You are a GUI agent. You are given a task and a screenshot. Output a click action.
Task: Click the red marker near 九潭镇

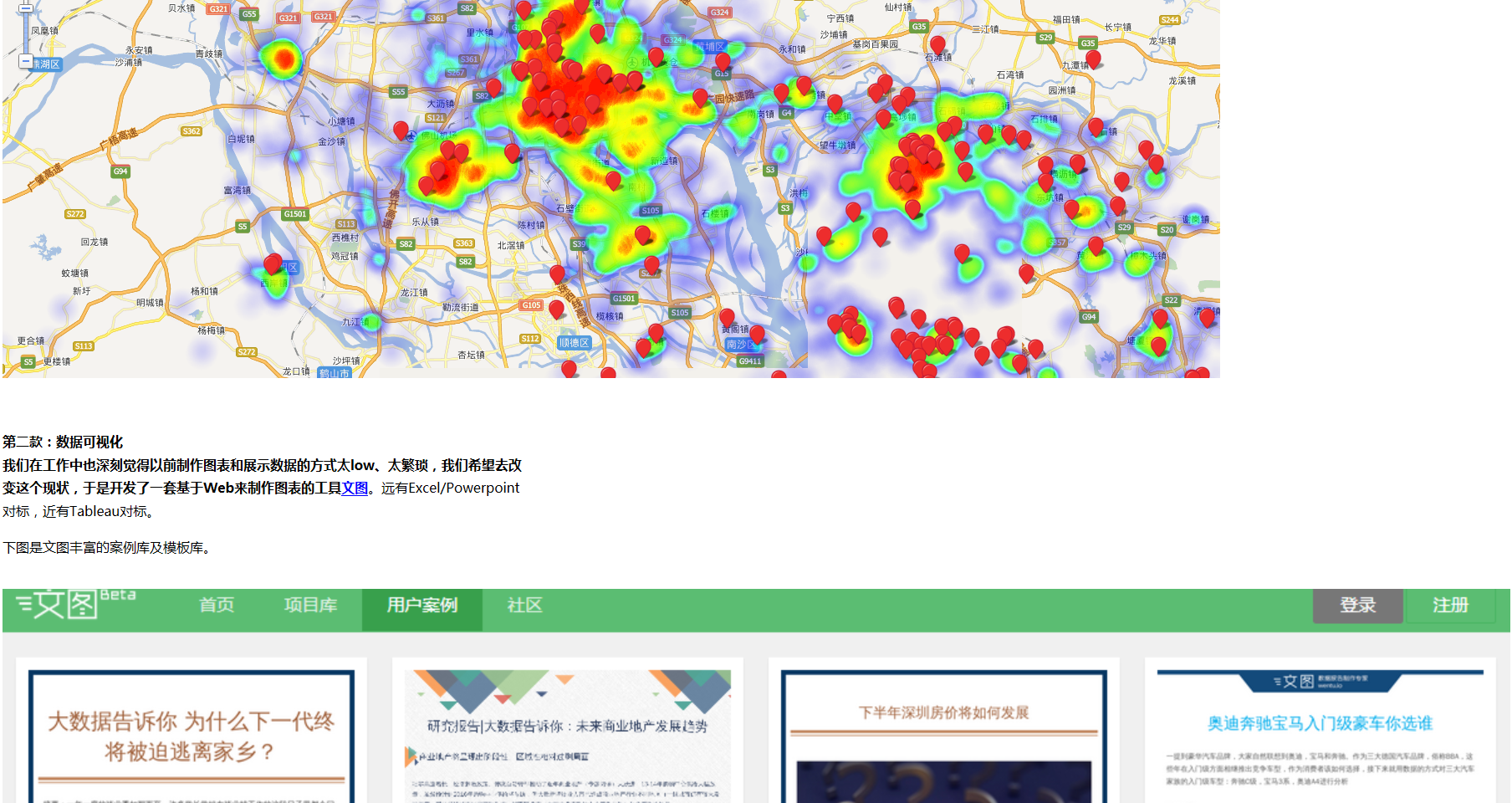pyautogui.click(x=1093, y=59)
